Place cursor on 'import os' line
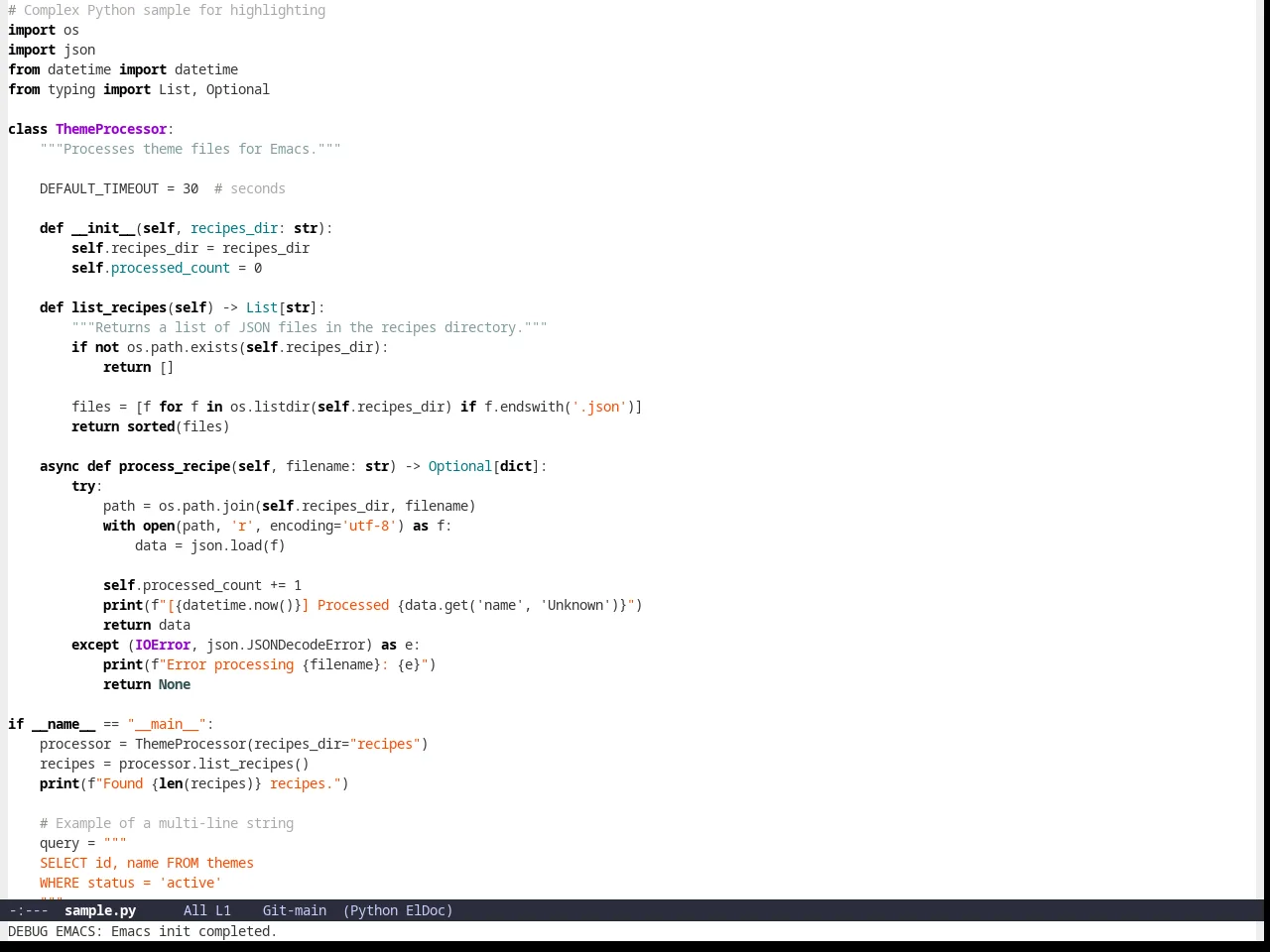Viewport: 1270px width, 952px height. click(44, 30)
